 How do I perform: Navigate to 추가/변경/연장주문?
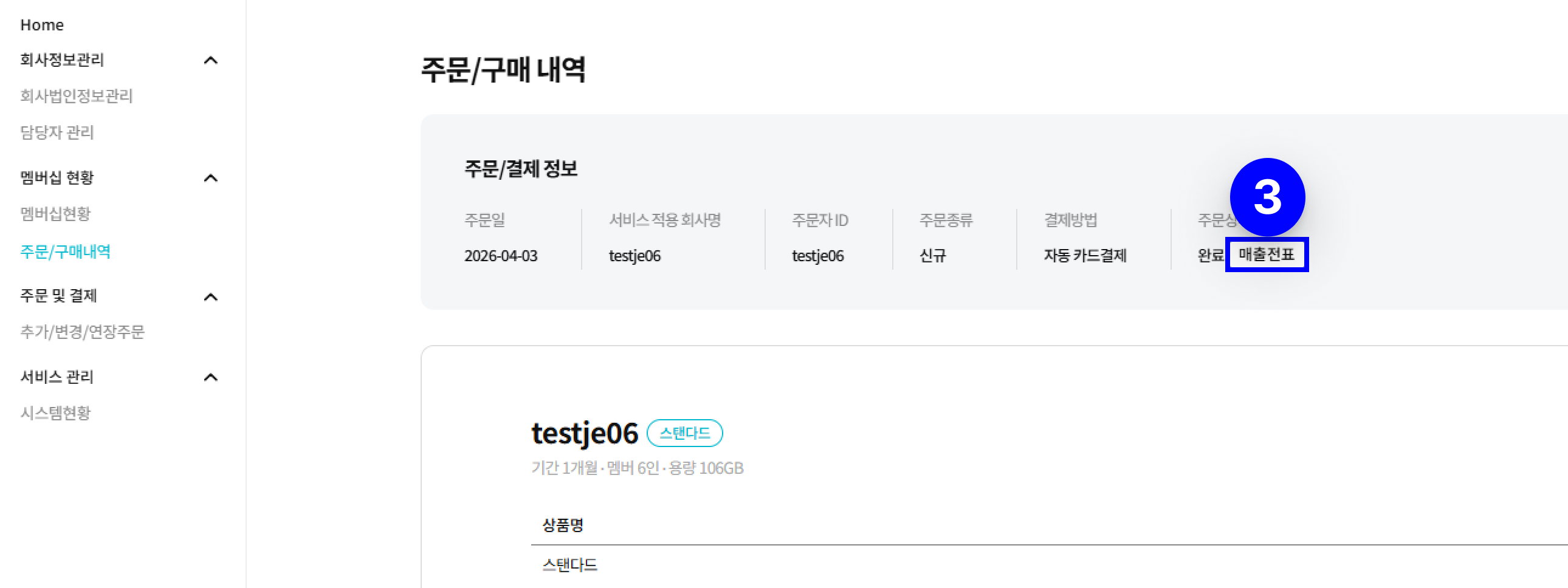click(82, 332)
